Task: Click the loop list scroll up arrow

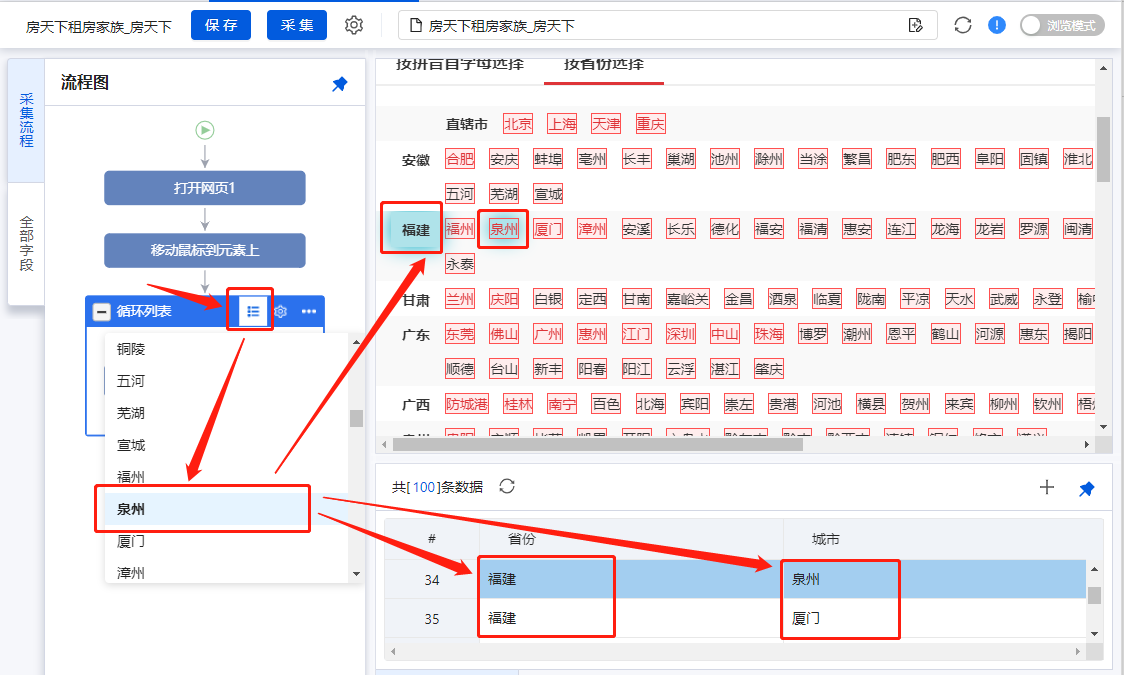Action: 356,343
